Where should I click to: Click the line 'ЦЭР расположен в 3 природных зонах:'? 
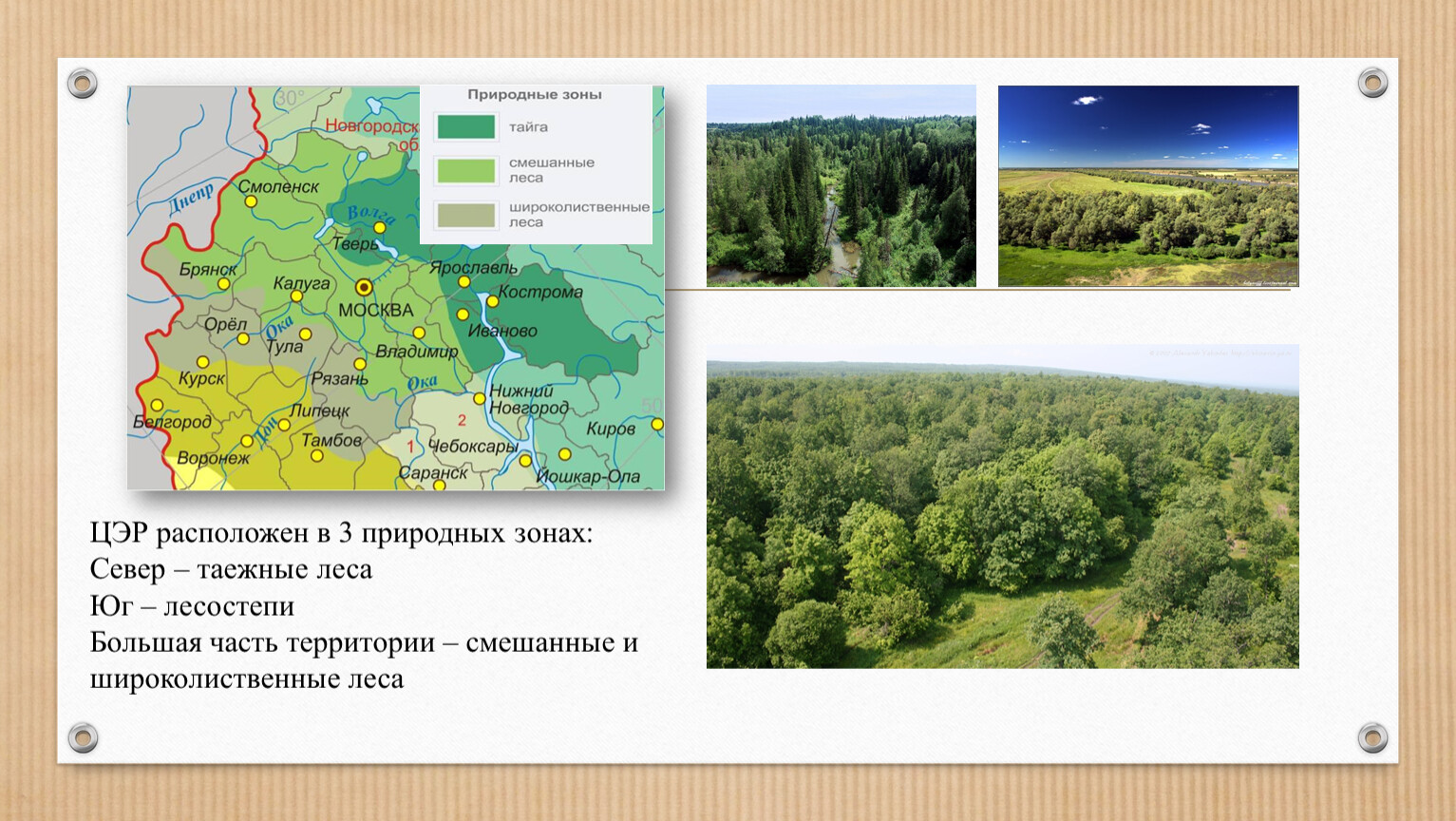[x=341, y=533]
